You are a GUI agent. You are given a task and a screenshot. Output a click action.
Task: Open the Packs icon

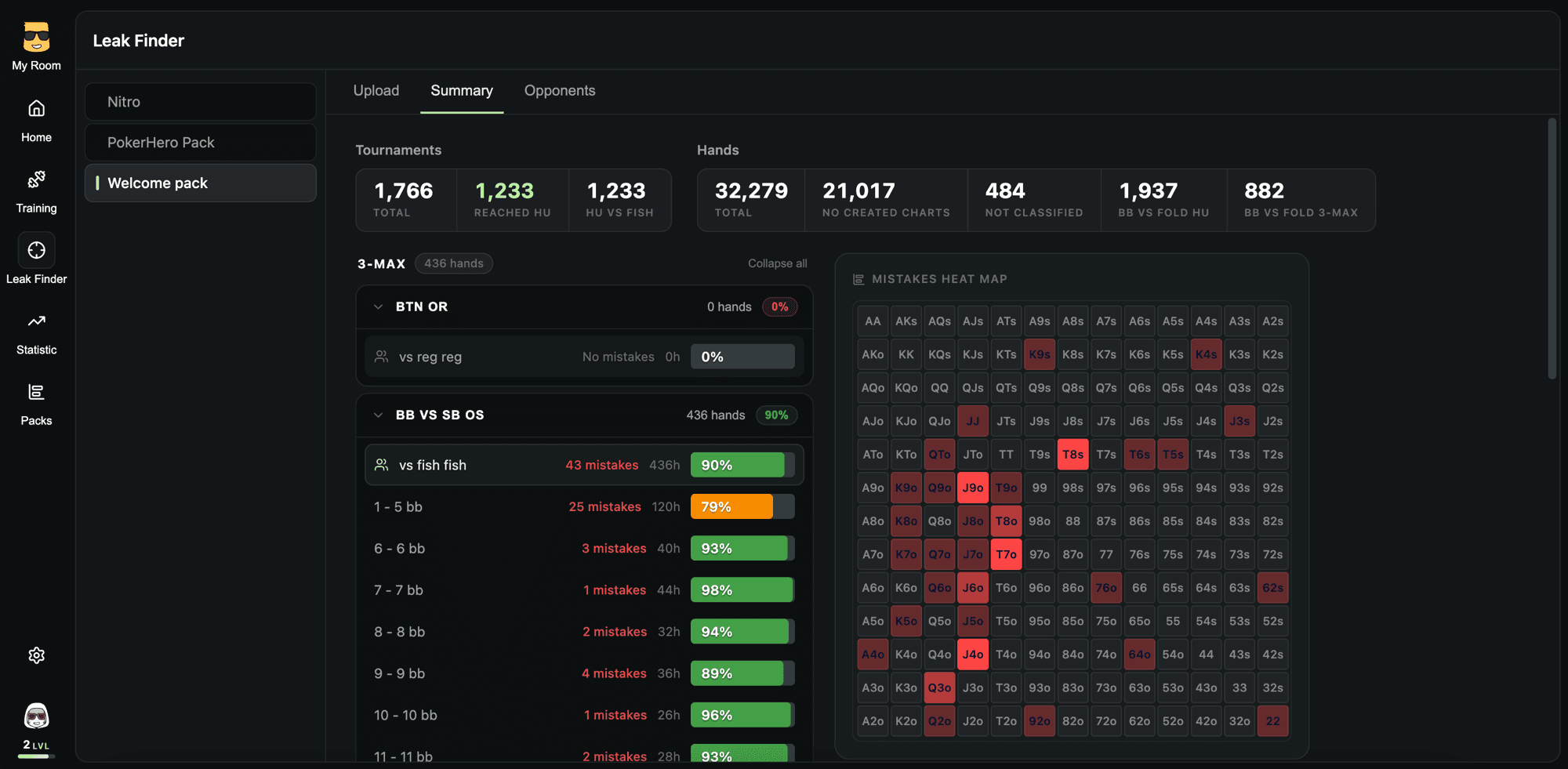(x=36, y=392)
